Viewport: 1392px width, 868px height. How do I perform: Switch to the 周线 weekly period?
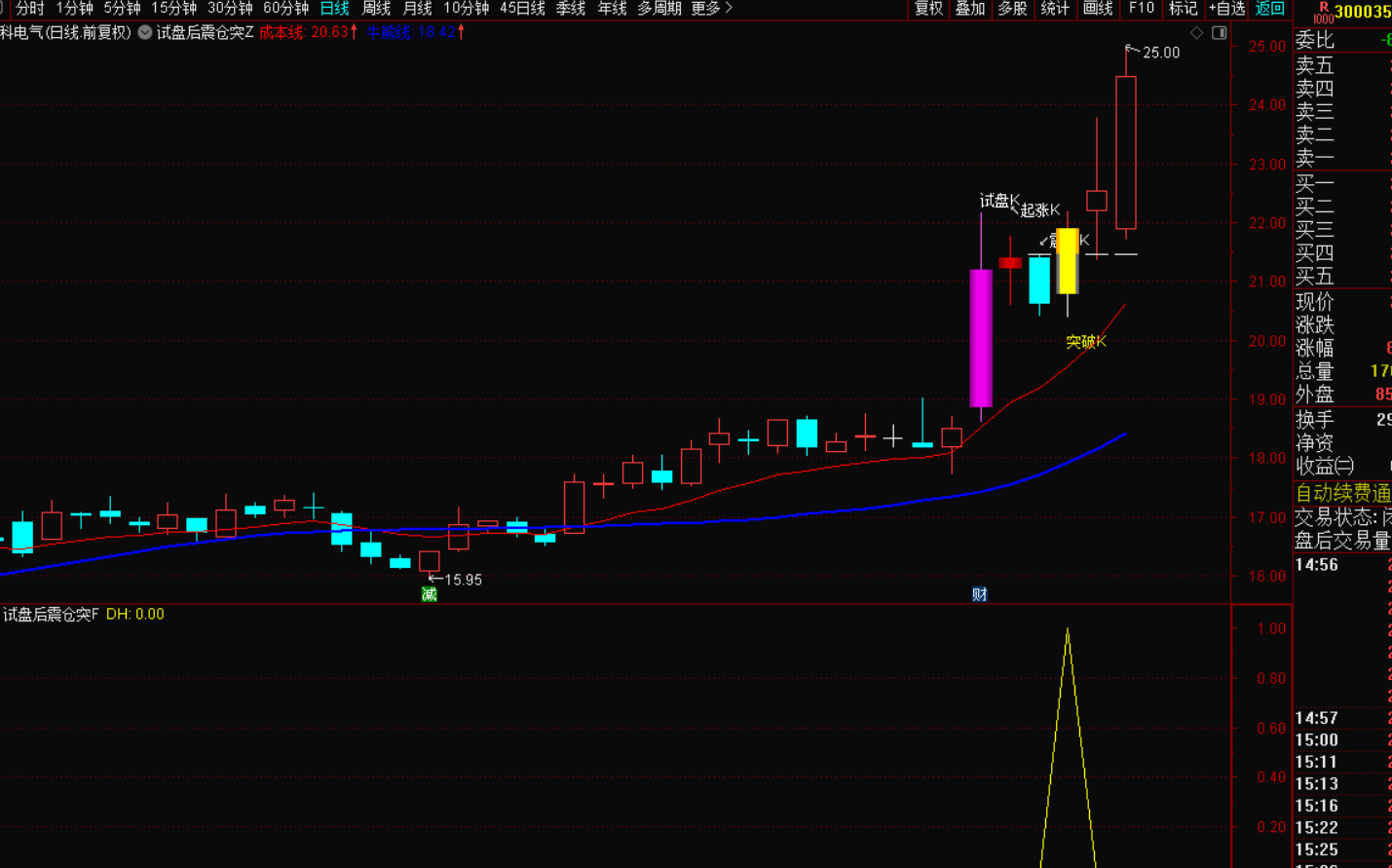tap(376, 9)
